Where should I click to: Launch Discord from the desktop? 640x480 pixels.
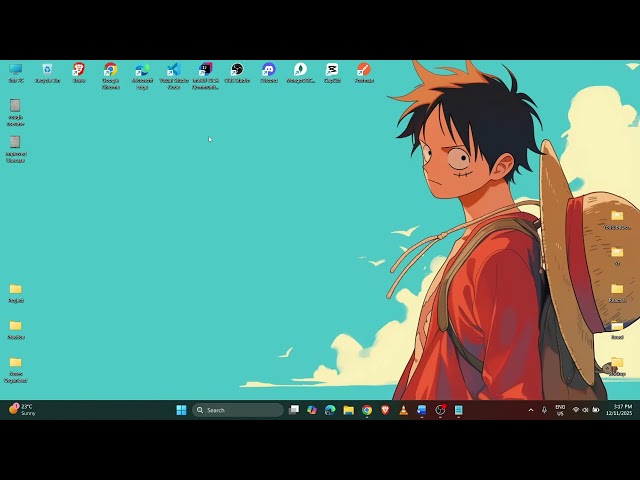268,70
